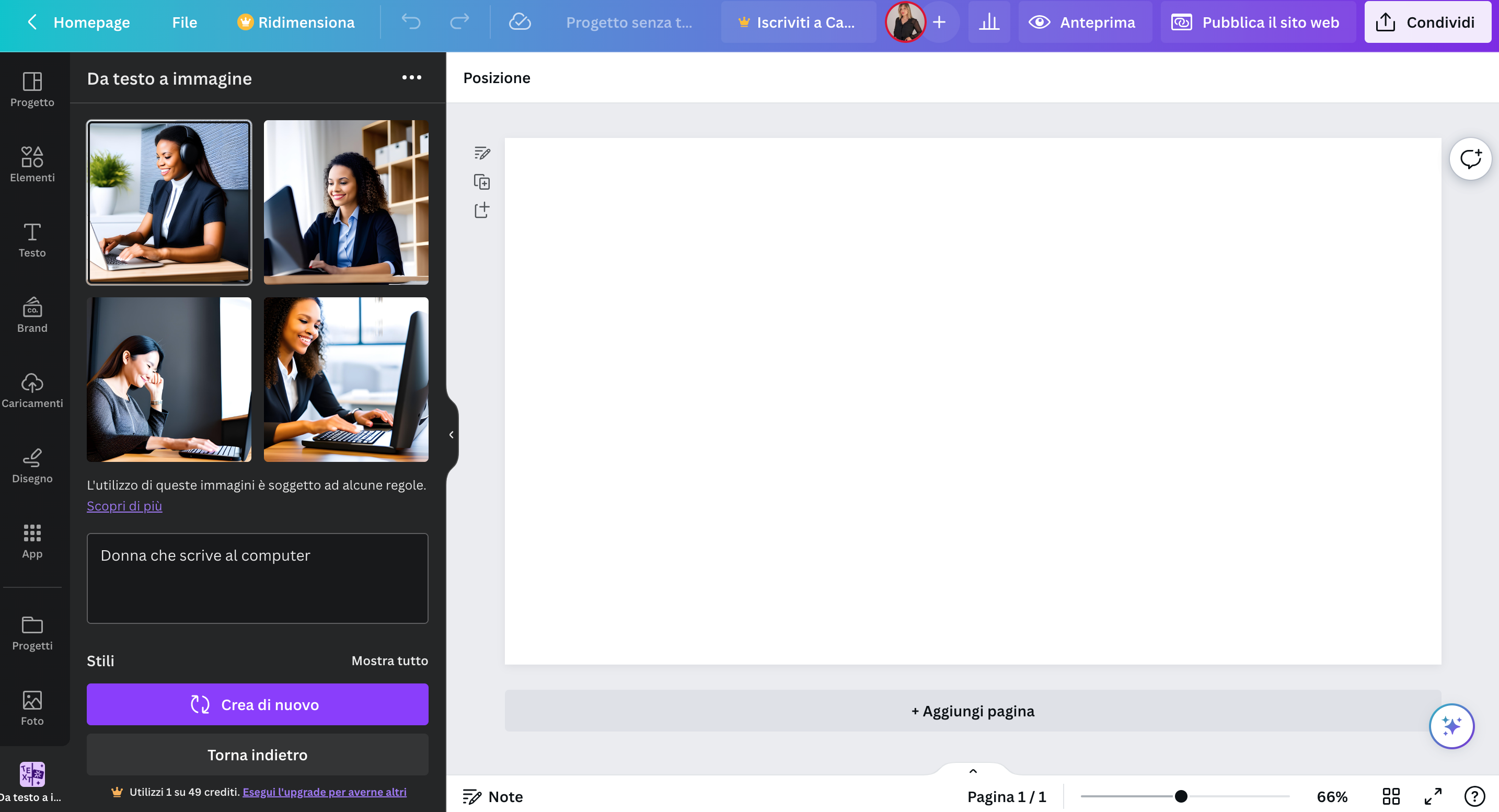Open the Scopri di più link

[124, 505]
